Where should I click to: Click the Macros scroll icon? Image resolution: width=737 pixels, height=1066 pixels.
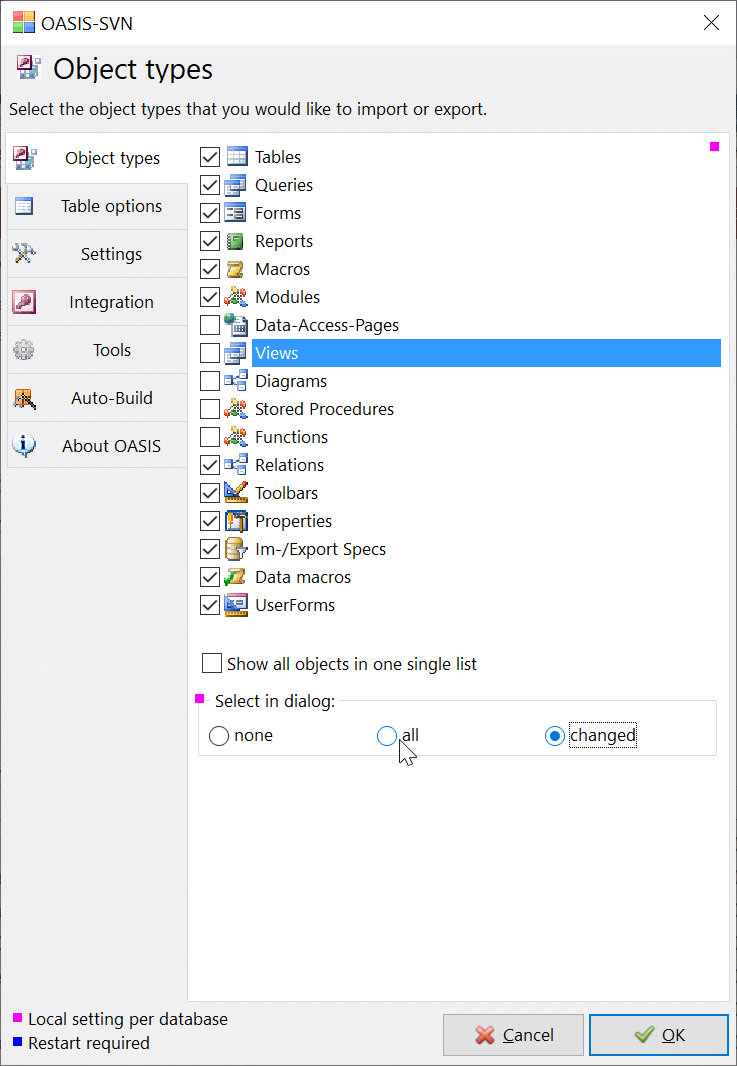tap(237, 269)
